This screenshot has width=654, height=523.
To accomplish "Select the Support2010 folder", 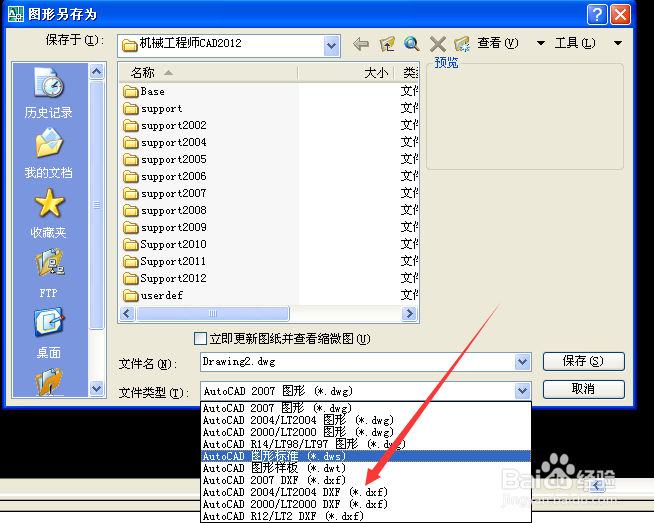I will (x=165, y=245).
